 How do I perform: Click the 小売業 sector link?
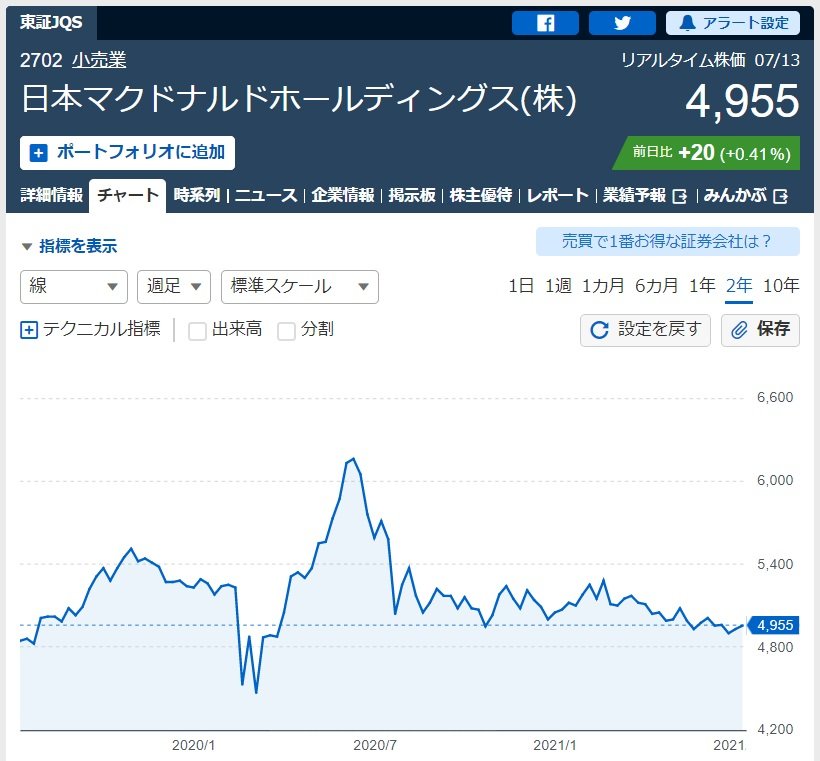pyautogui.click(x=99, y=60)
